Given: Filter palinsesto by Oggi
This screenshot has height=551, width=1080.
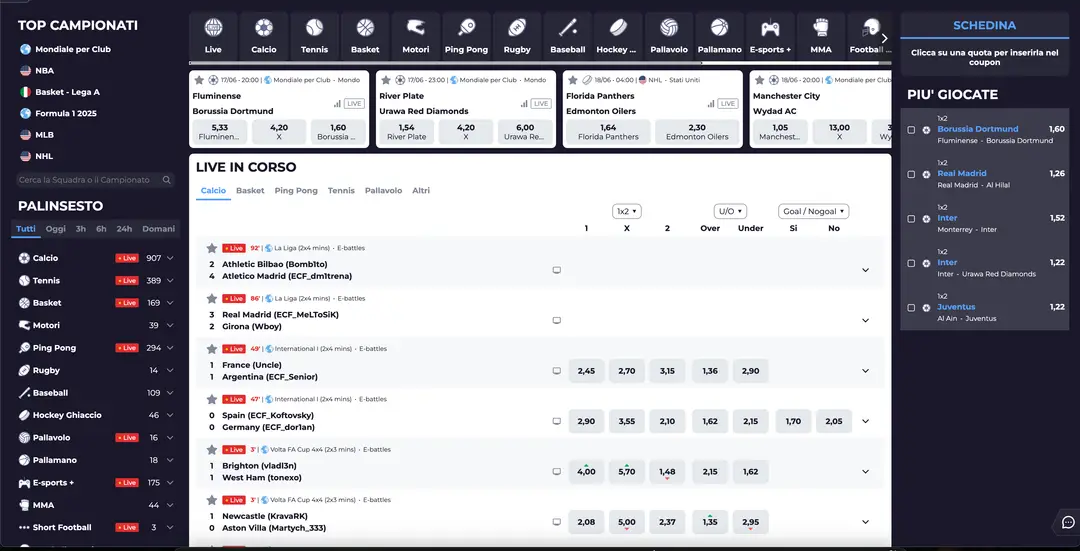Looking at the screenshot, I should click(x=56, y=229).
